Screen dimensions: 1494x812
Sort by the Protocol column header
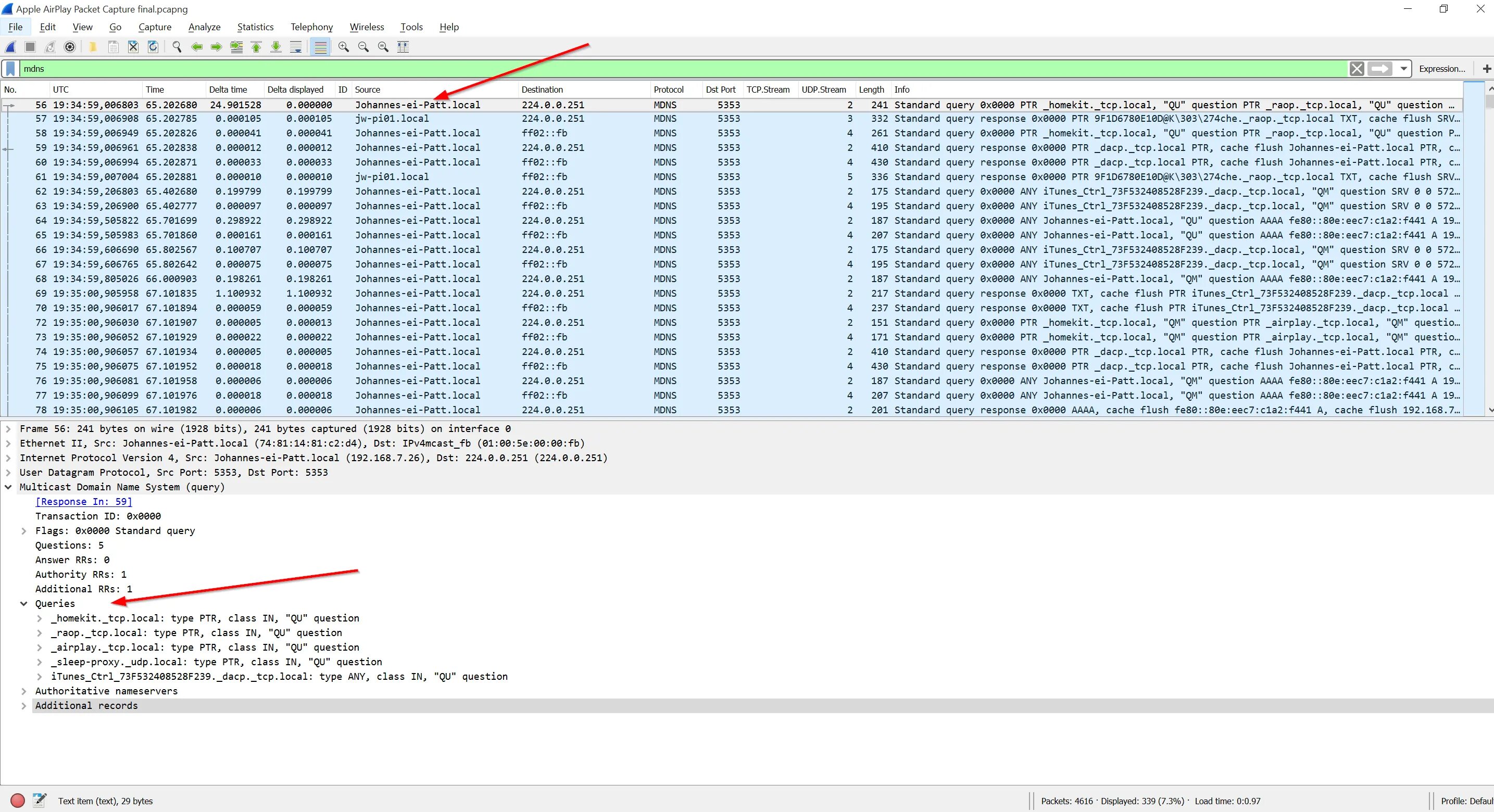pos(676,89)
